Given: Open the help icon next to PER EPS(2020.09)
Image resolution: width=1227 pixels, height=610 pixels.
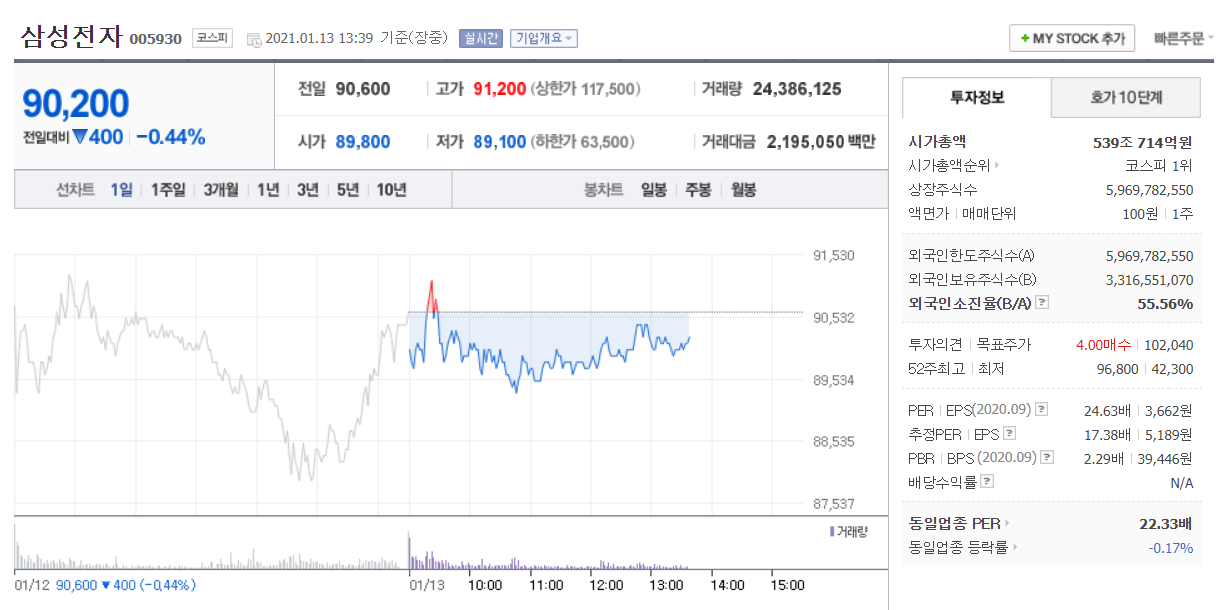Looking at the screenshot, I should tap(1042, 409).
